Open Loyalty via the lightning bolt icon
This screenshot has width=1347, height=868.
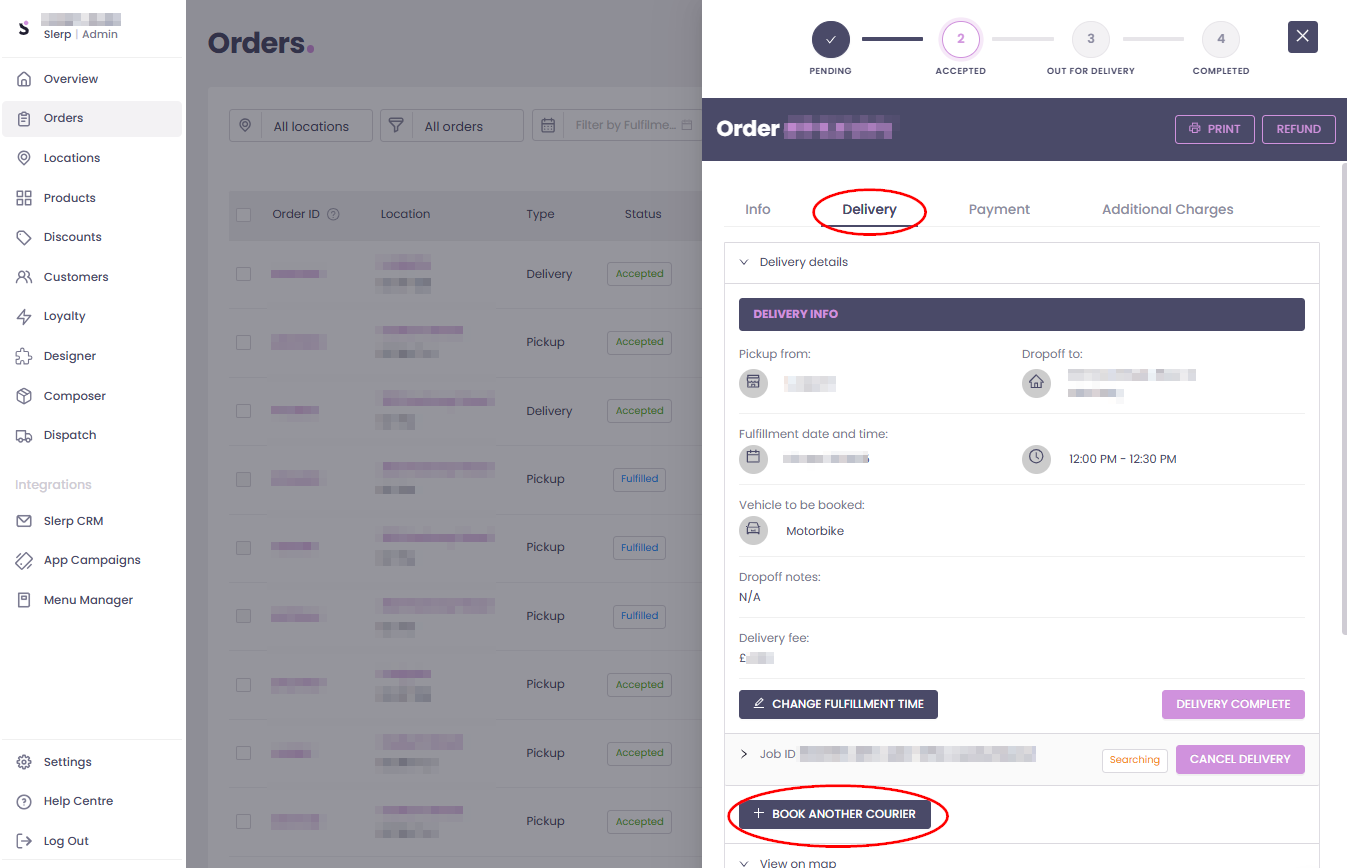pyautogui.click(x=24, y=317)
